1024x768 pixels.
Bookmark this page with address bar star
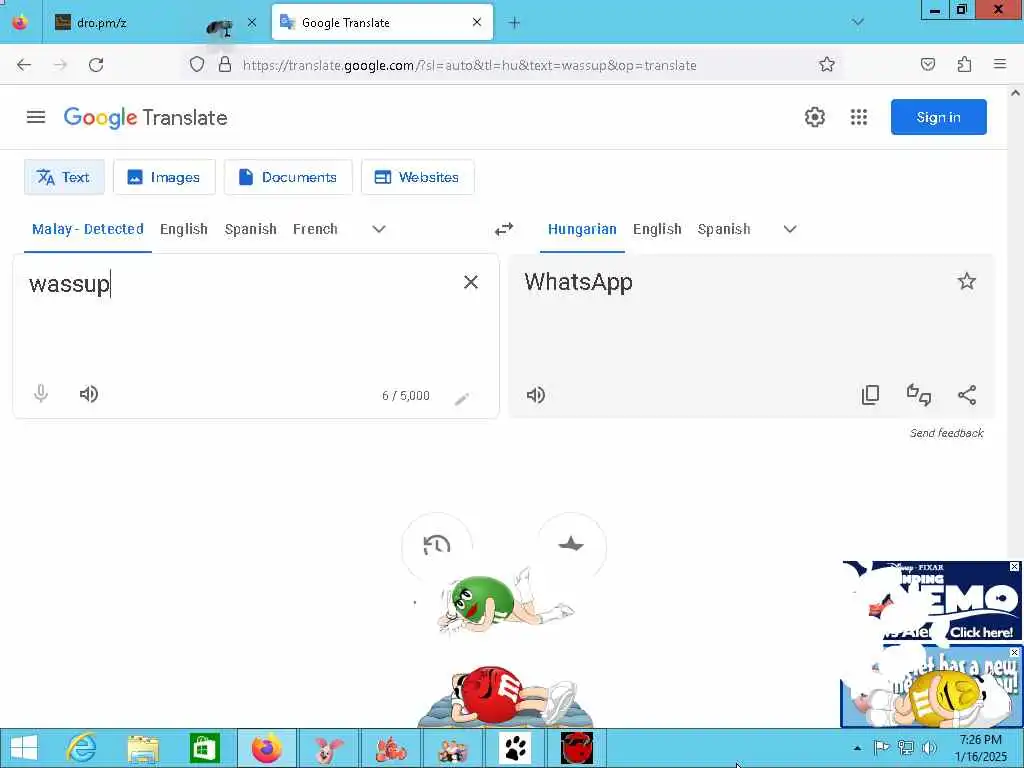pos(827,65)
